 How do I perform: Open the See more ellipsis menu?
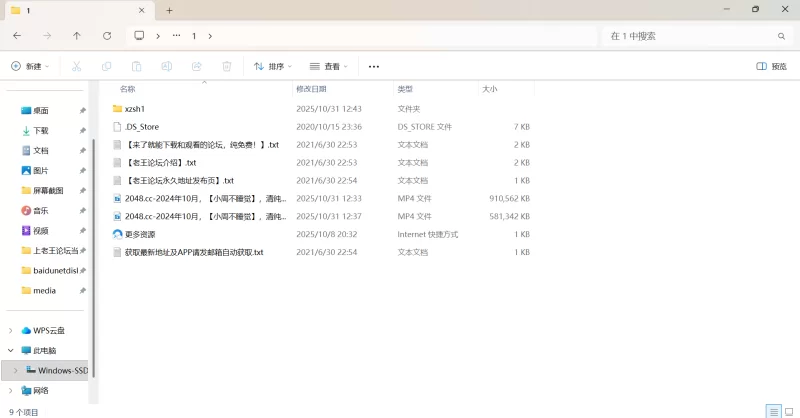click(x=374, y=66)
